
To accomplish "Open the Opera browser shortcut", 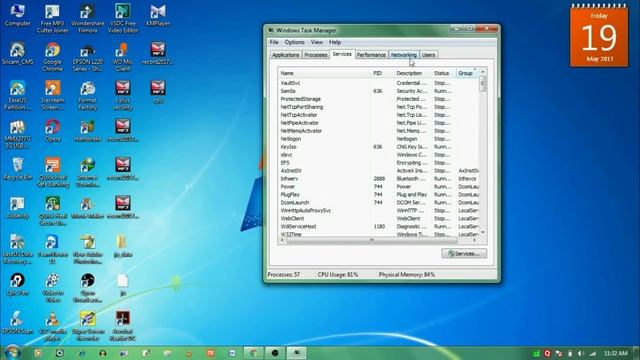I will (x=52, y=130).
